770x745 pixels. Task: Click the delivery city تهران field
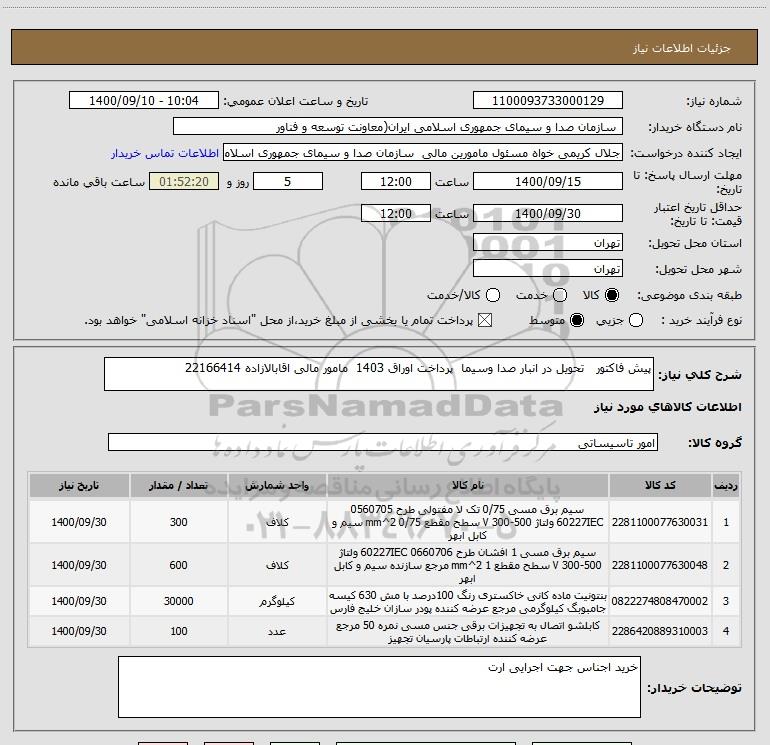[x=546, y=268]
